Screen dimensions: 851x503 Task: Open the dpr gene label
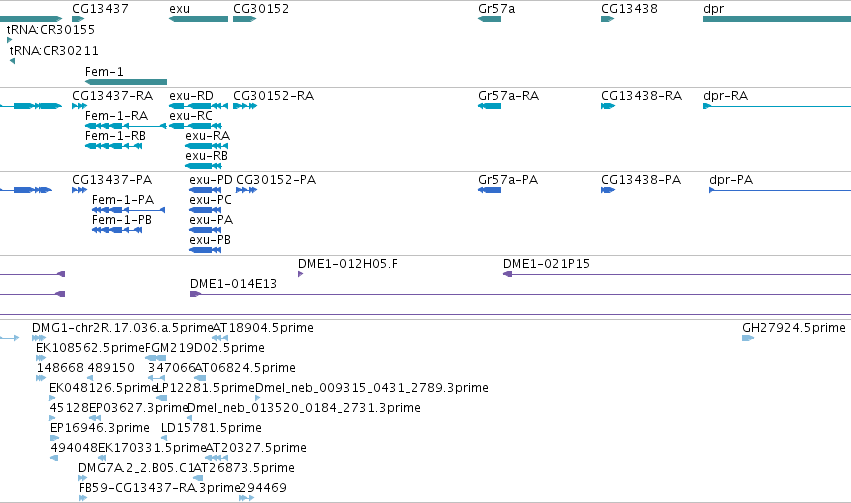[x=713, y=9]
